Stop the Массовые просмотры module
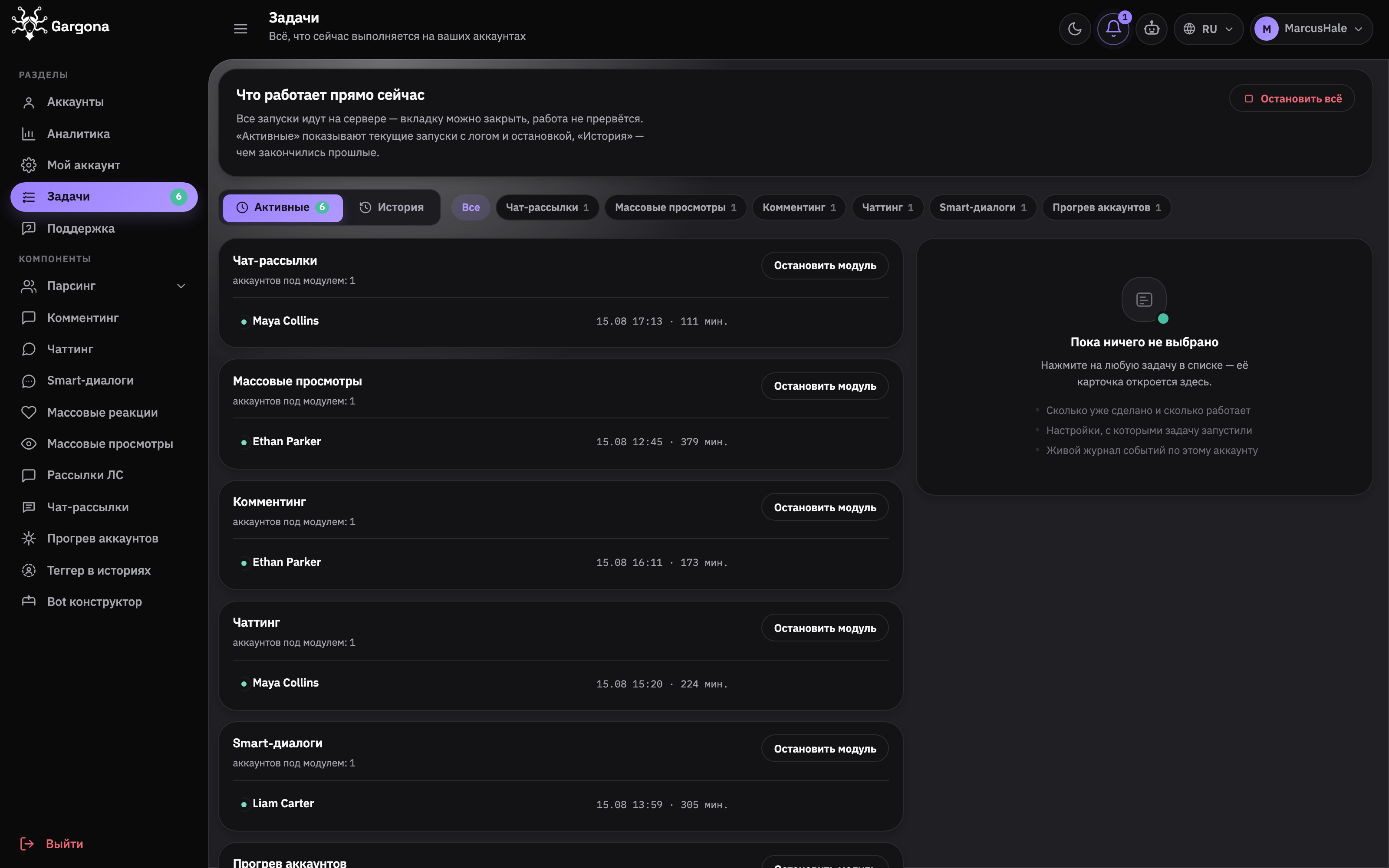Image resolution: width=1389 pixels, height=868 pixels. (x=825, y=386)
